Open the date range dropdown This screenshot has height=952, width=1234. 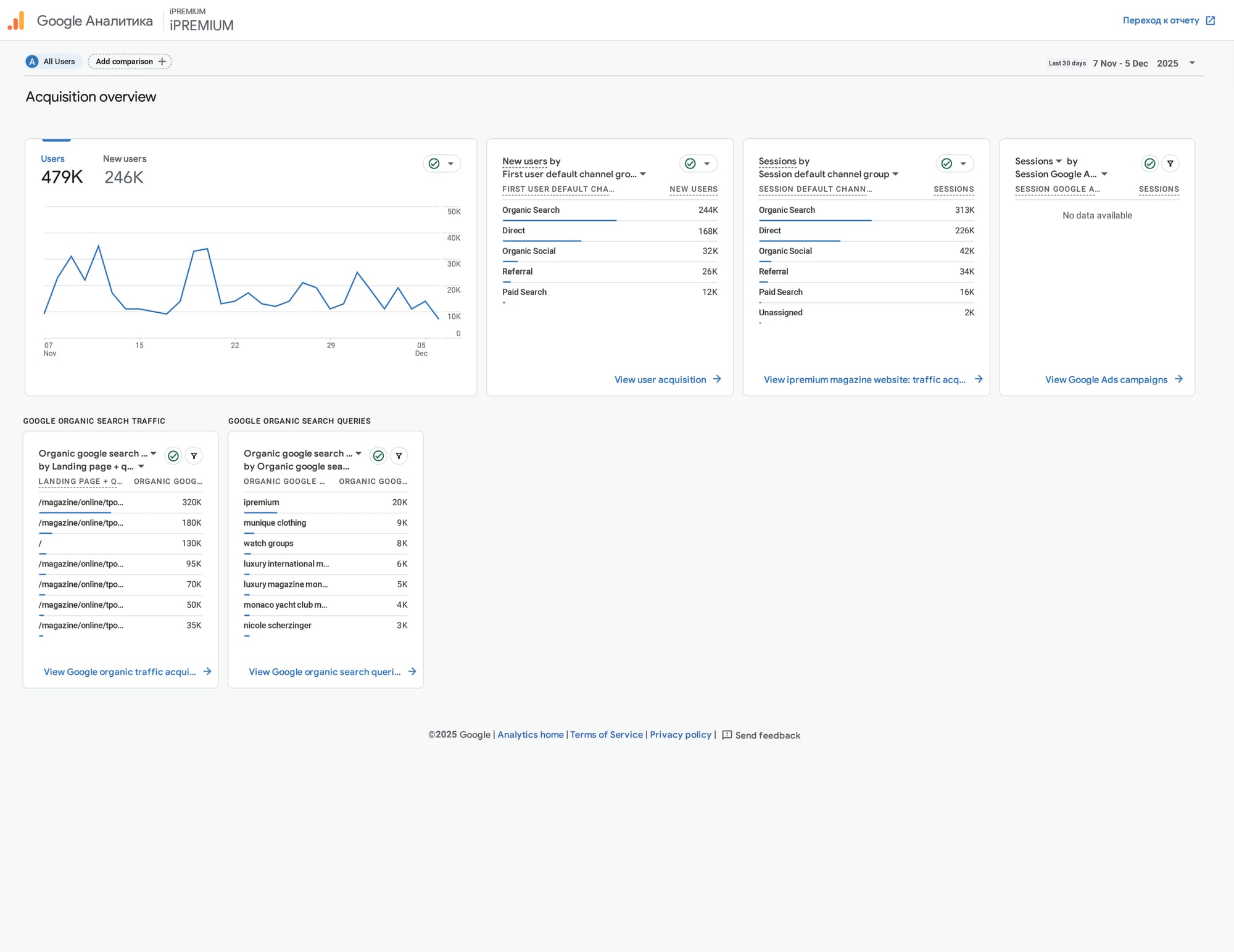pyautogui.click(x=1192, y=63)
